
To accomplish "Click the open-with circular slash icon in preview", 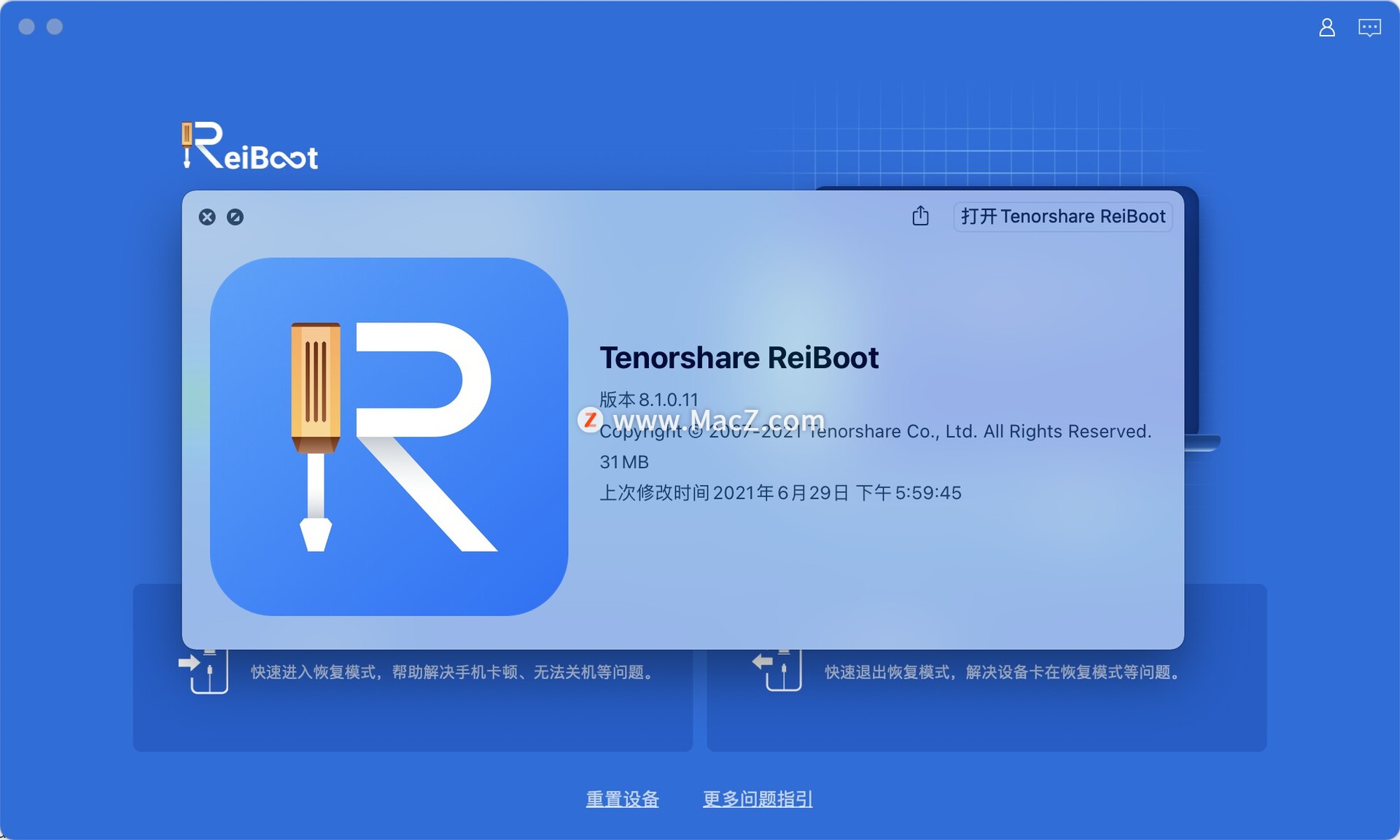I will click(x=235, y=217).
